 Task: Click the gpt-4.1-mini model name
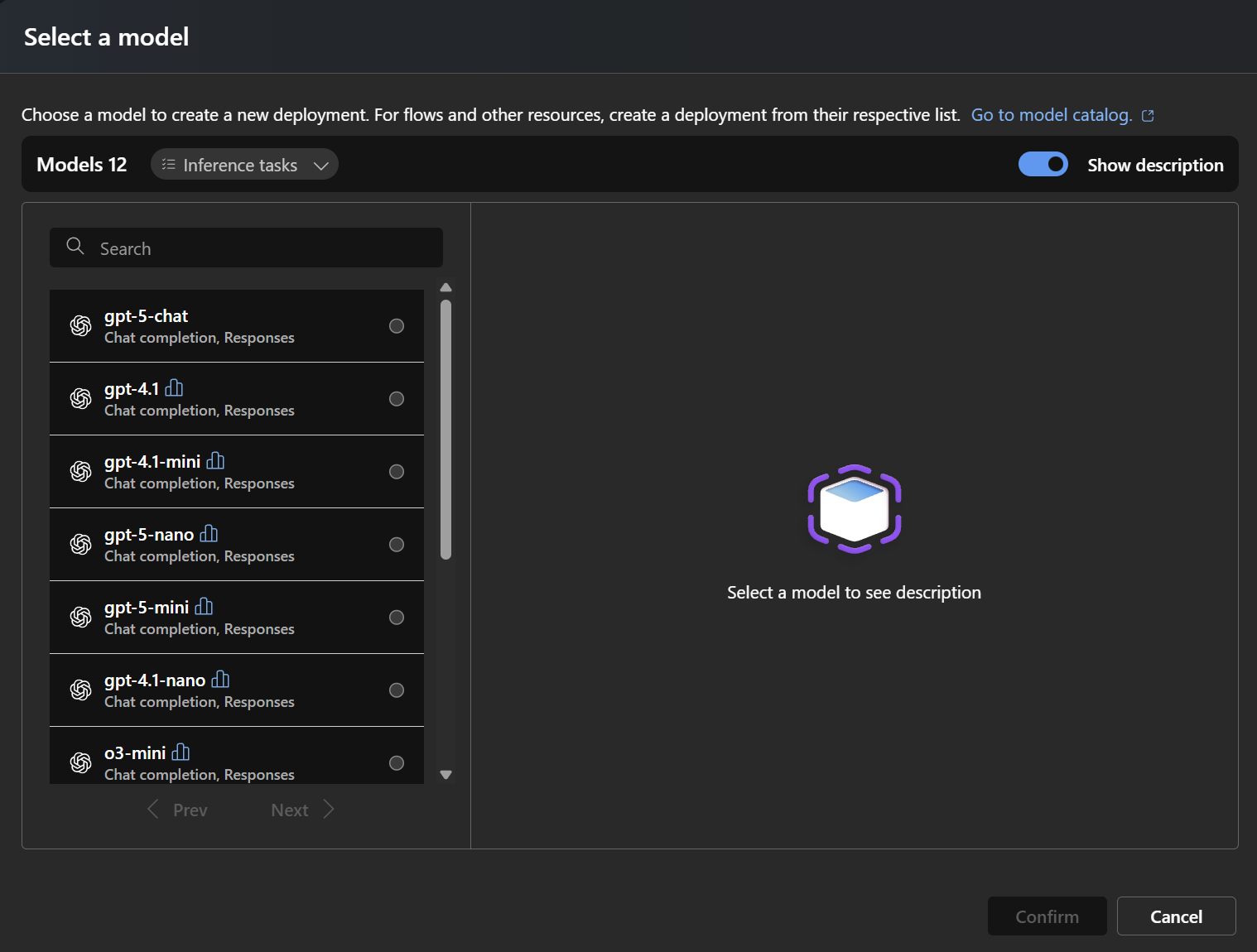pos(152,462)
